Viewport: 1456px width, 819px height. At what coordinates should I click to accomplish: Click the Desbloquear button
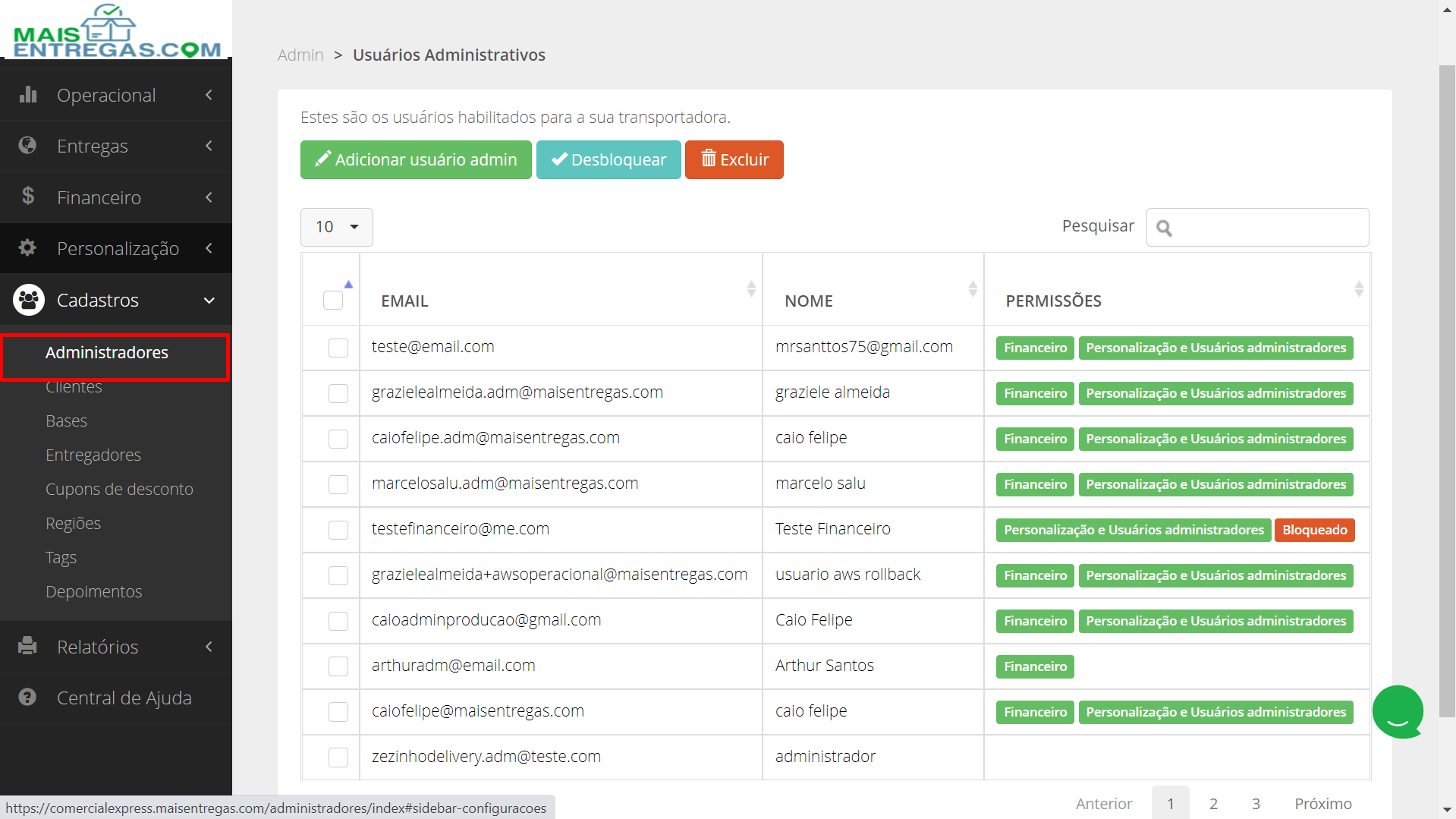click(x=609, y=159)
